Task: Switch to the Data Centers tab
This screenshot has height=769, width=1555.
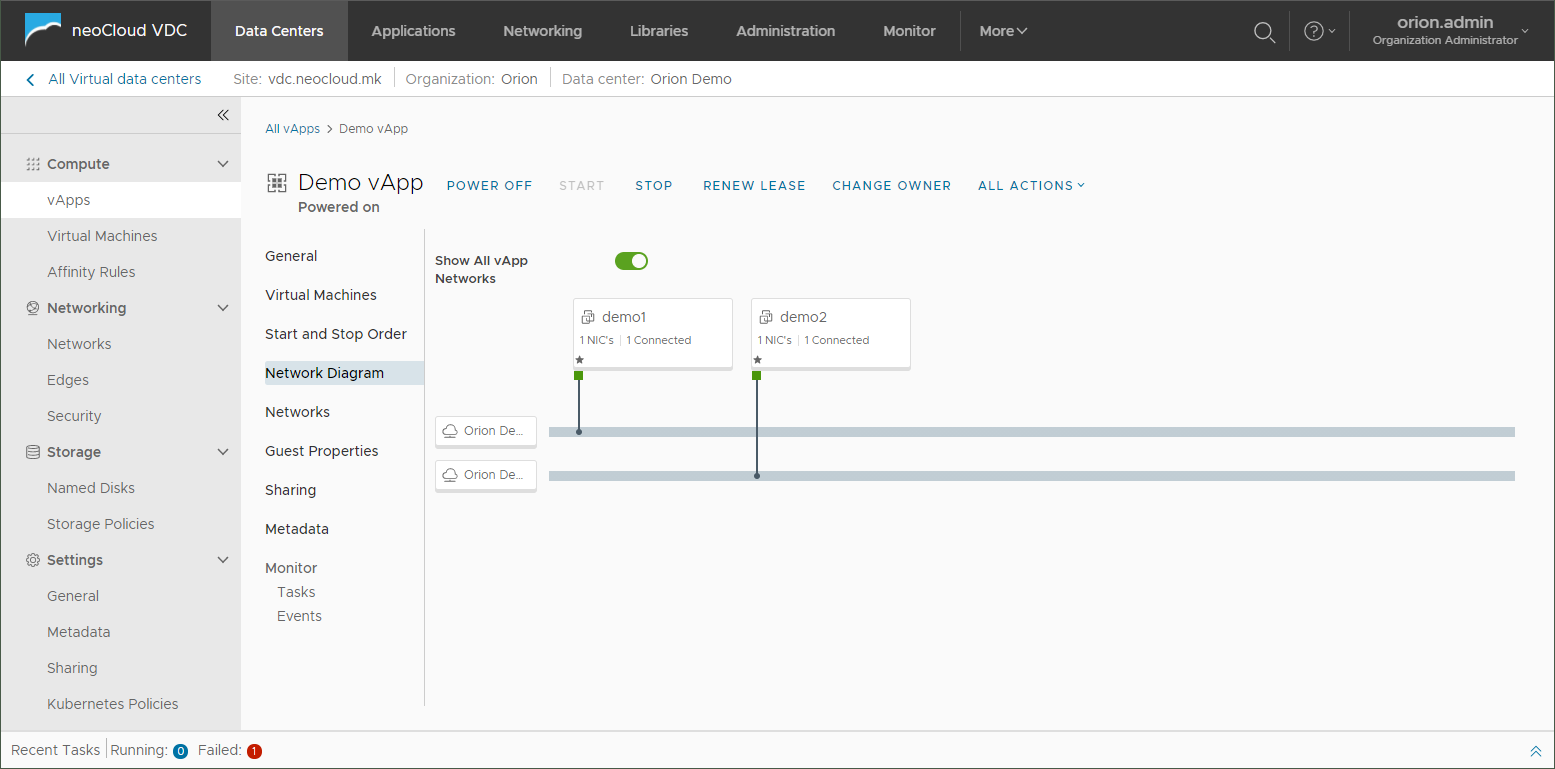Action: point(279,31)
